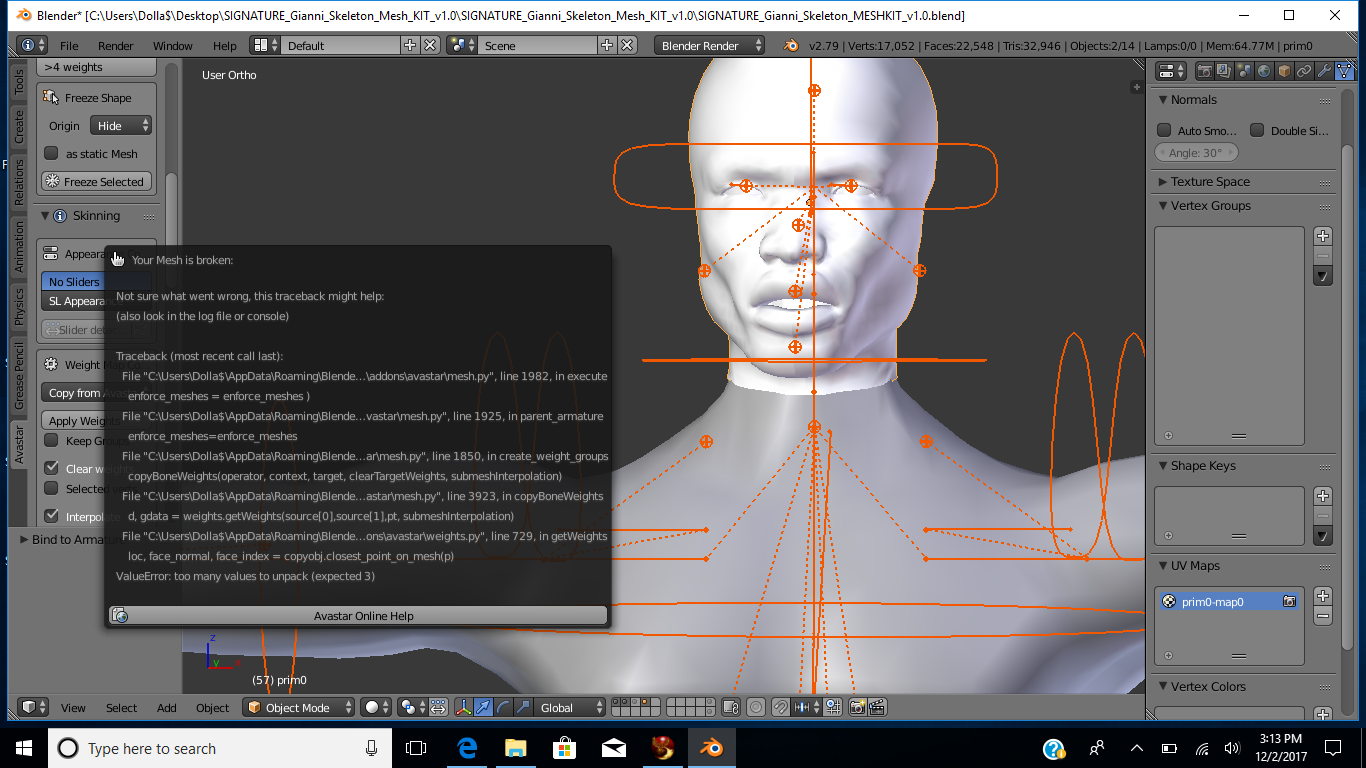
Task: Toggle the 'as static Mesh' checkbox
Action: coord(51,154)
